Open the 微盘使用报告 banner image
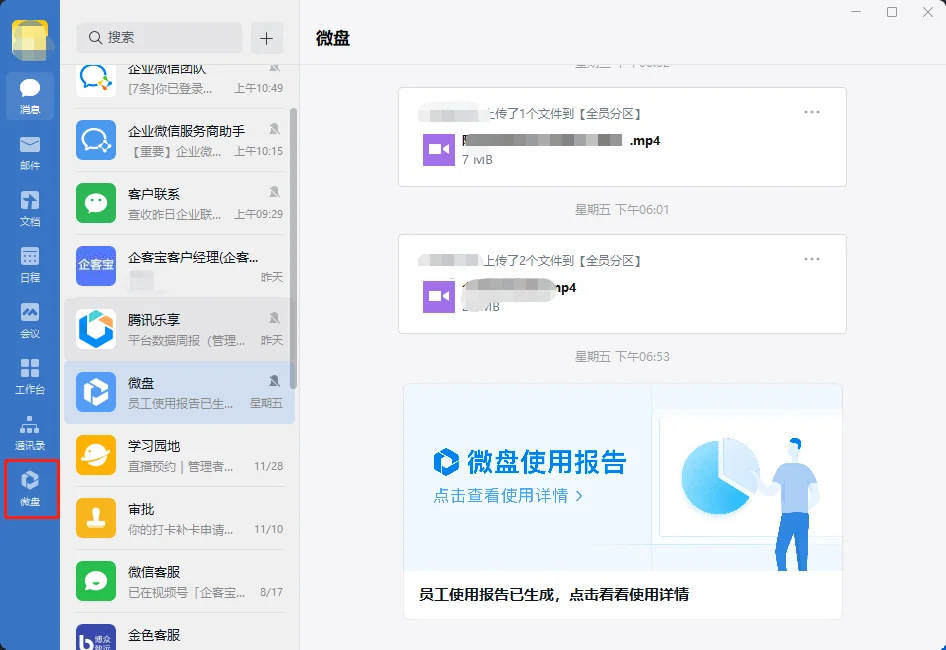Image resolution: width=946 pixels, height=650 pixels. pyautogui.click(x=623, y=477)
